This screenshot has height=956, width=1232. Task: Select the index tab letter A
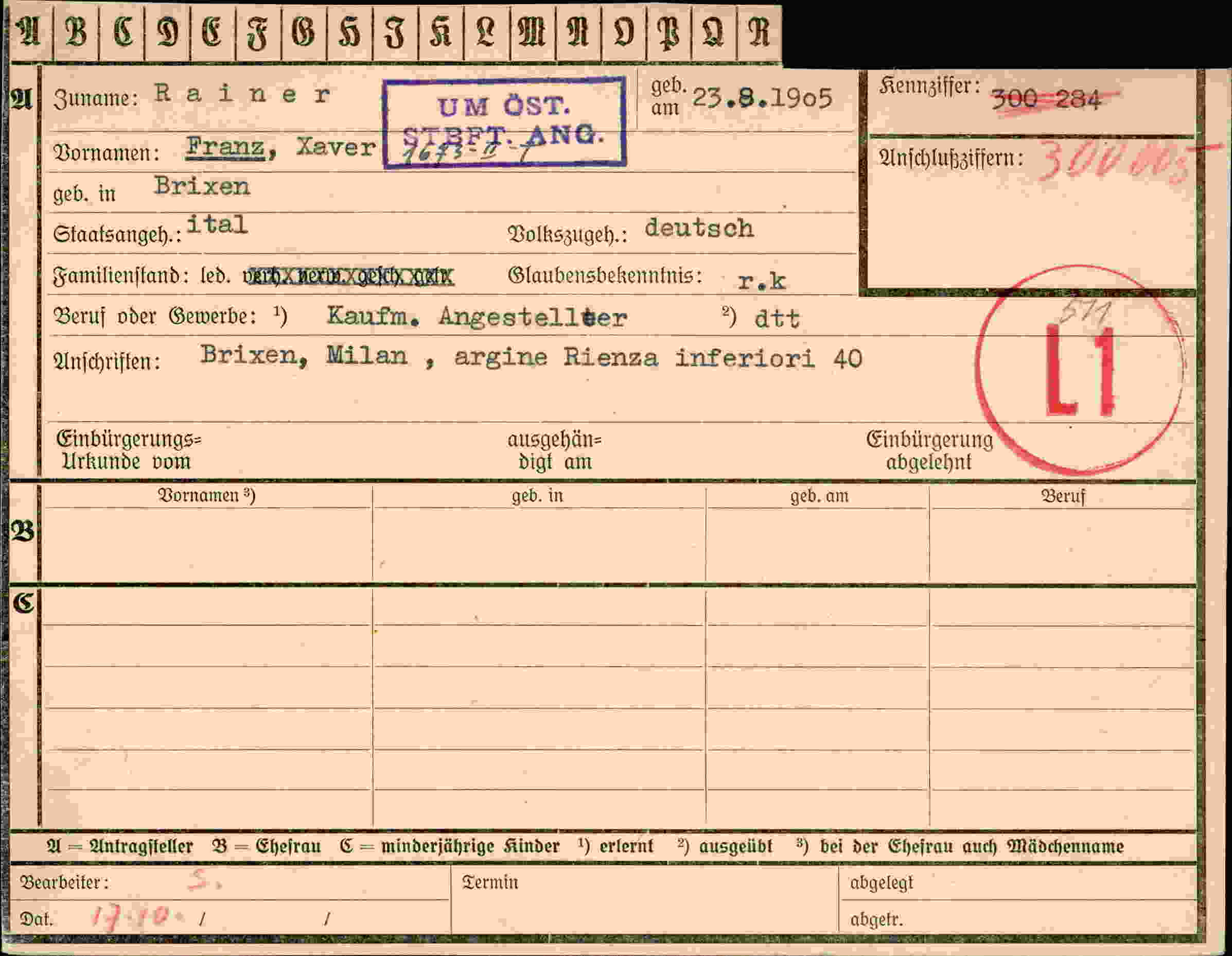[x=28, y=31]
